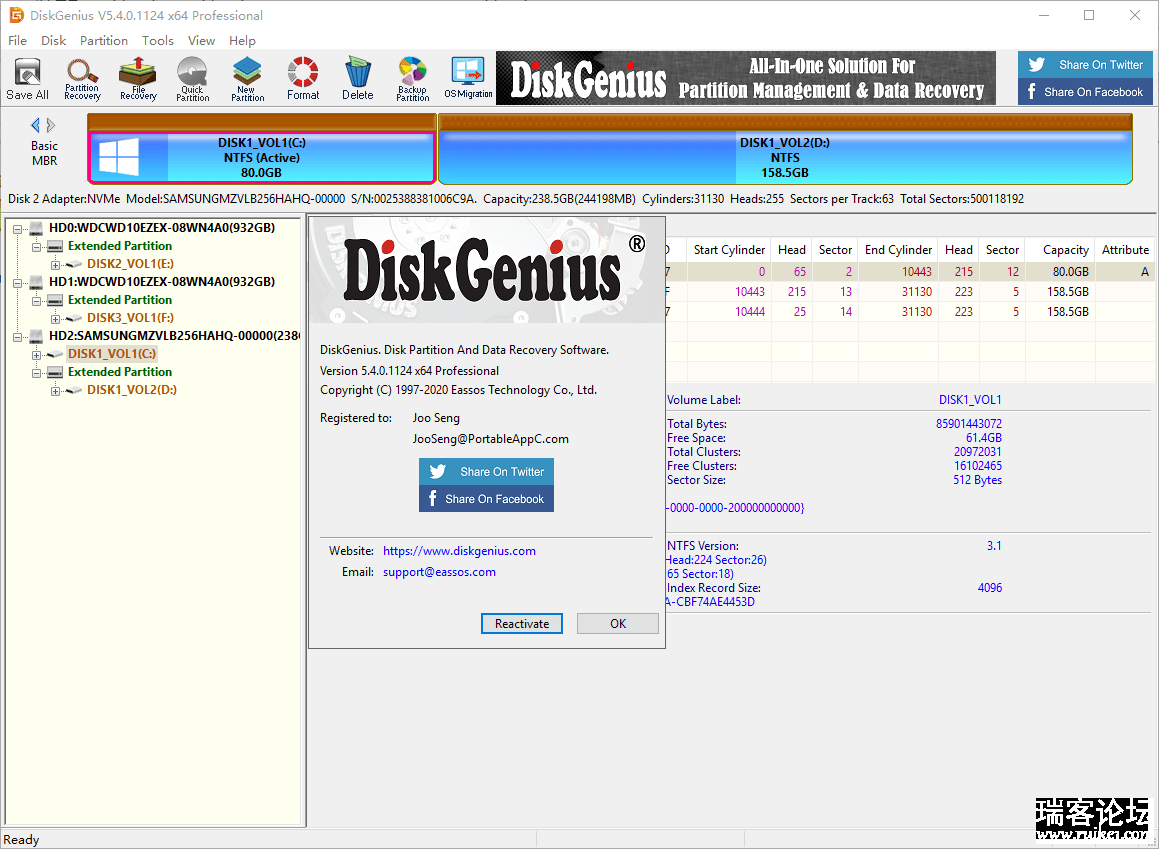
Task: Open the Partition Recovery tool
Action: (x=82, y=78)
